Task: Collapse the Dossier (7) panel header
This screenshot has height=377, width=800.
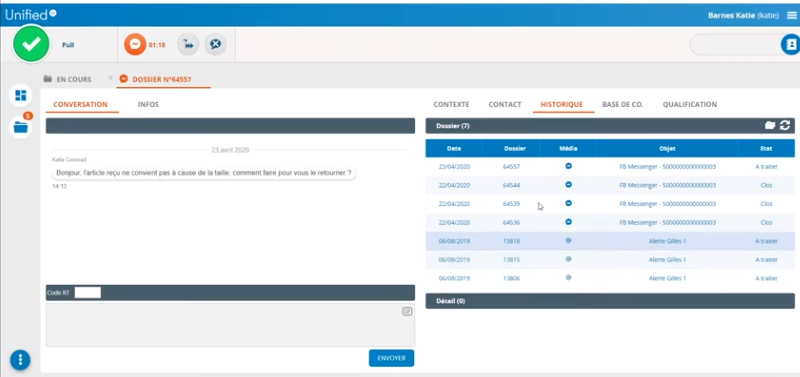Action: coord(610,125)
